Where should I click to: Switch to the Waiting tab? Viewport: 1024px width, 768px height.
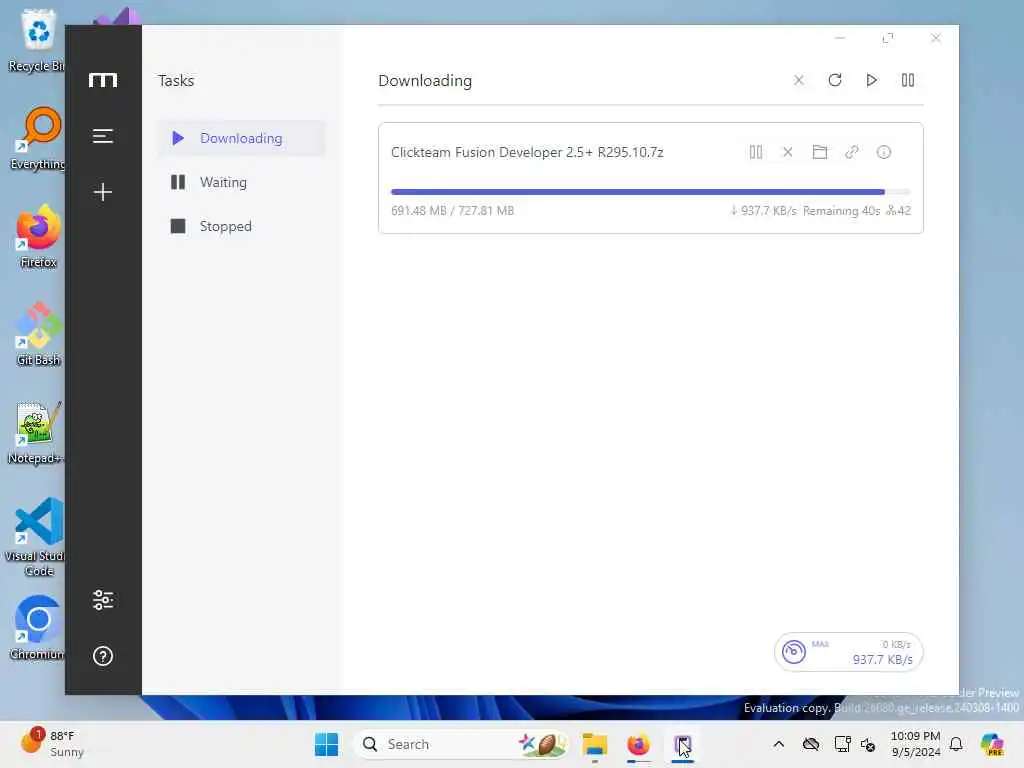coord(241,182)
